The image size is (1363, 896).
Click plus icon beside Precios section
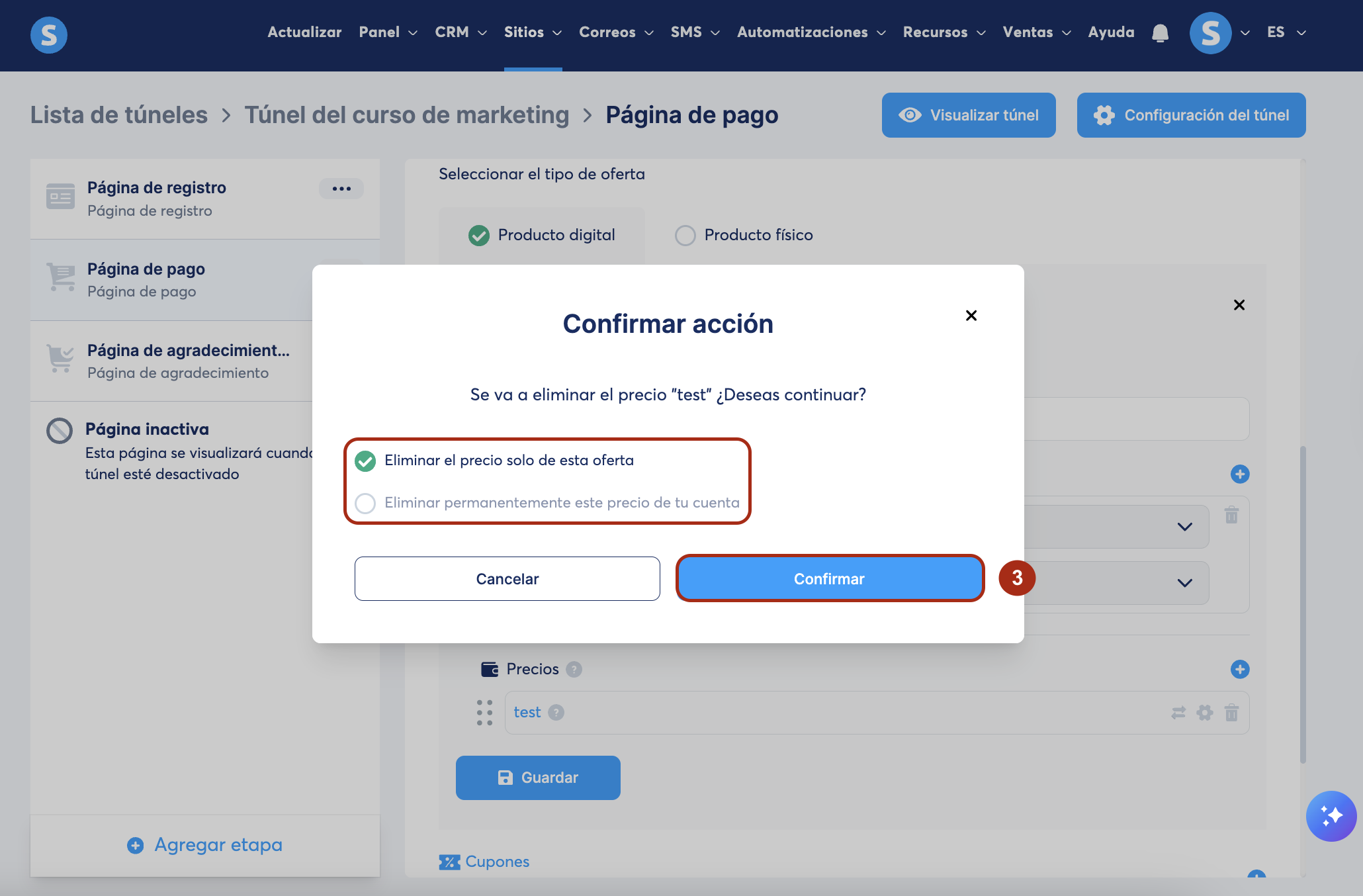tap(1239, 669)
